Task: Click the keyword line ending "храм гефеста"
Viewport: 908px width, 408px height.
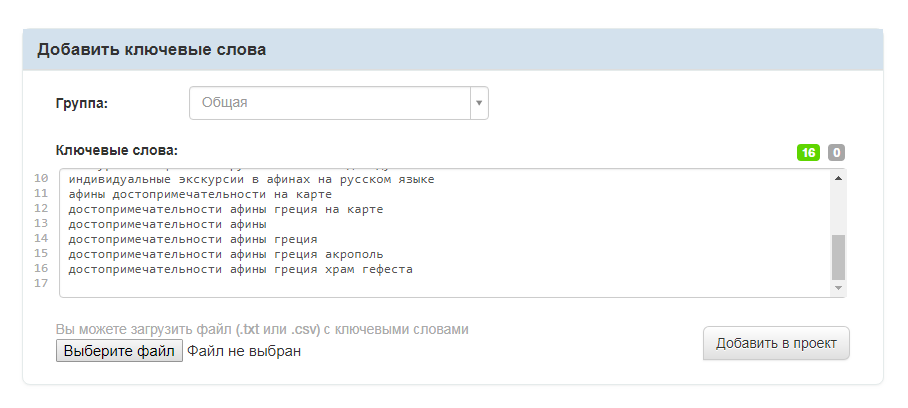Action: [240, 270]
